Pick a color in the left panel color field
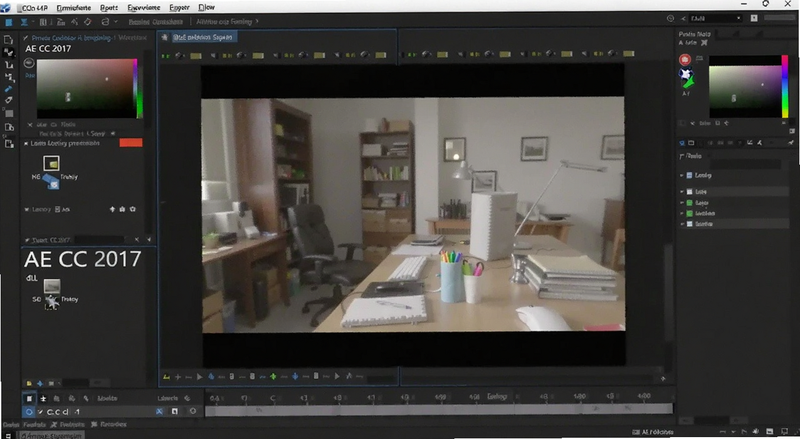This screenshot has height=439, width=800. click(85, 88)
